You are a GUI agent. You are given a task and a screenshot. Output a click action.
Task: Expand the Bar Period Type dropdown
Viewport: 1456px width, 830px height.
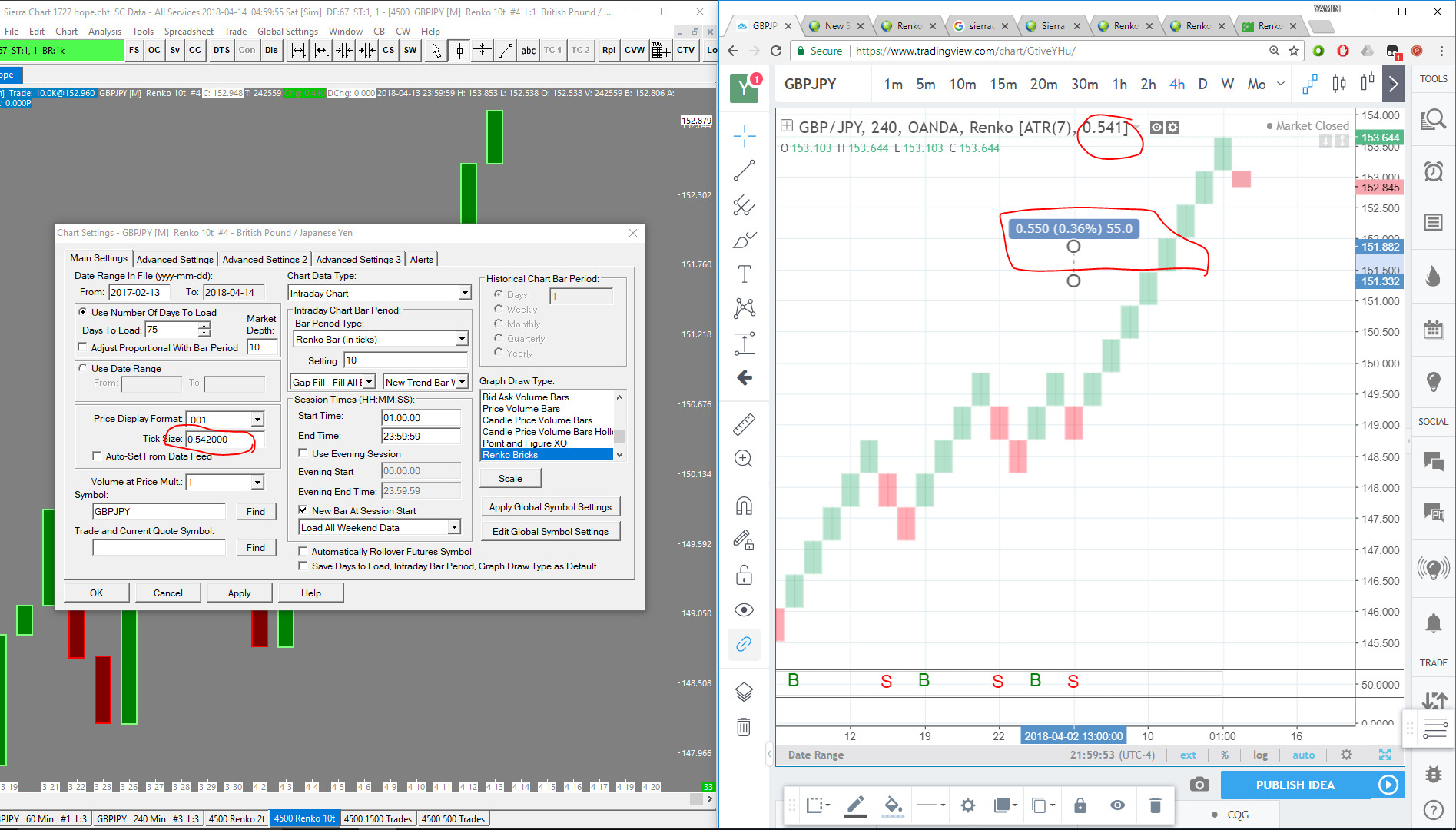[x=462, y=339]
